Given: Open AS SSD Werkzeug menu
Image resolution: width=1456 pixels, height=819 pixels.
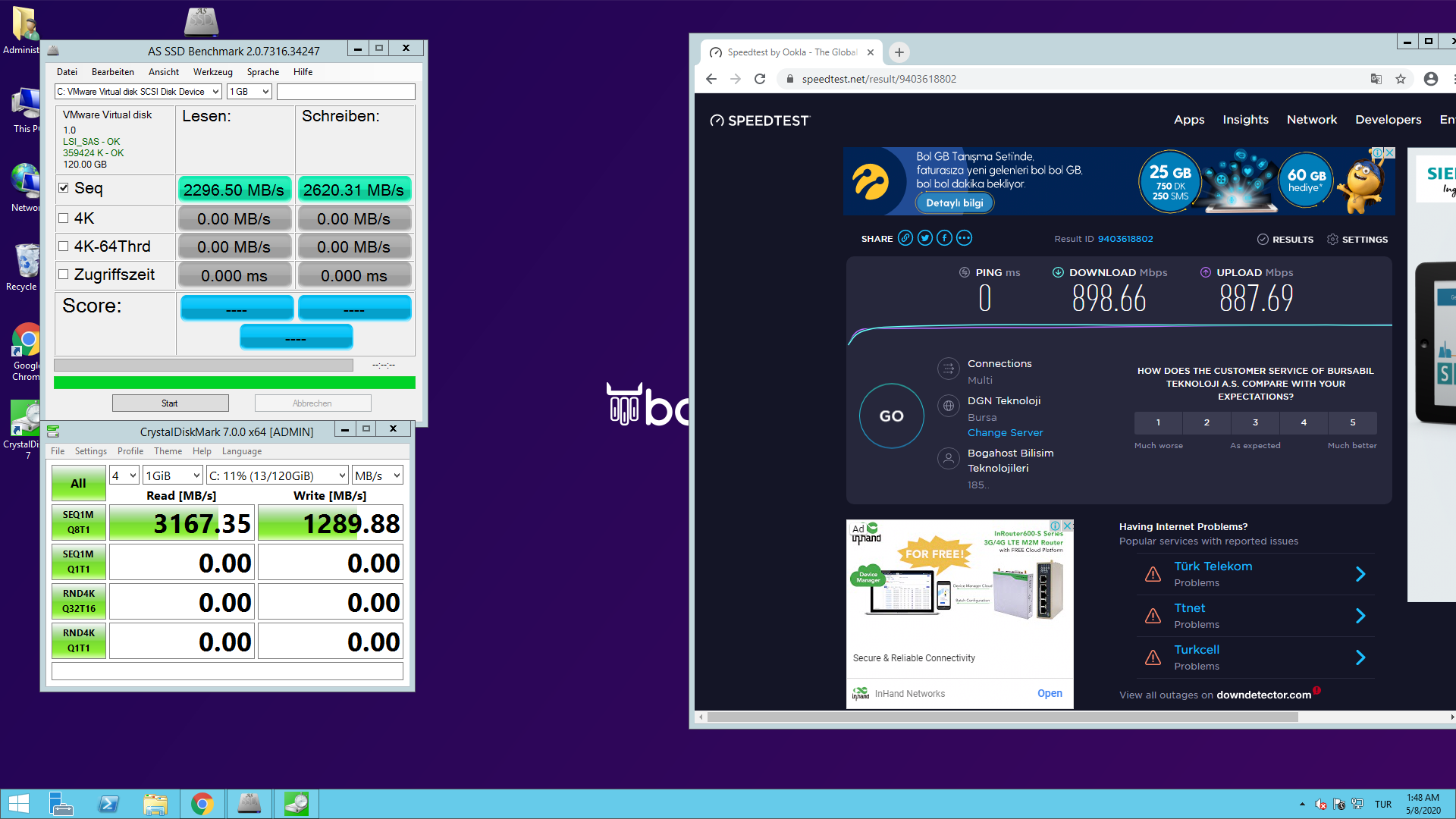Looking at the screenshot, I should point(212,72).
